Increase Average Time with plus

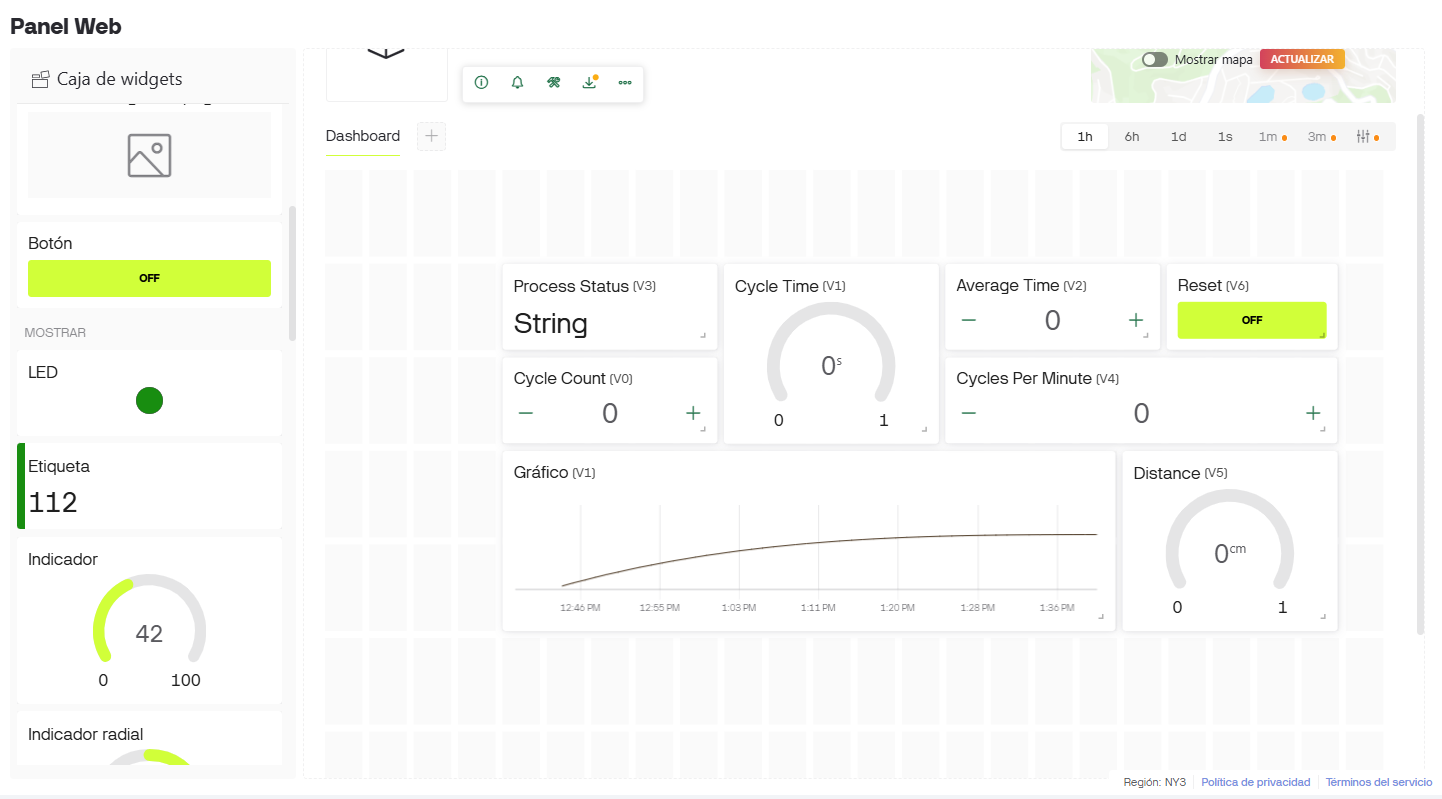pos(1136,321)
